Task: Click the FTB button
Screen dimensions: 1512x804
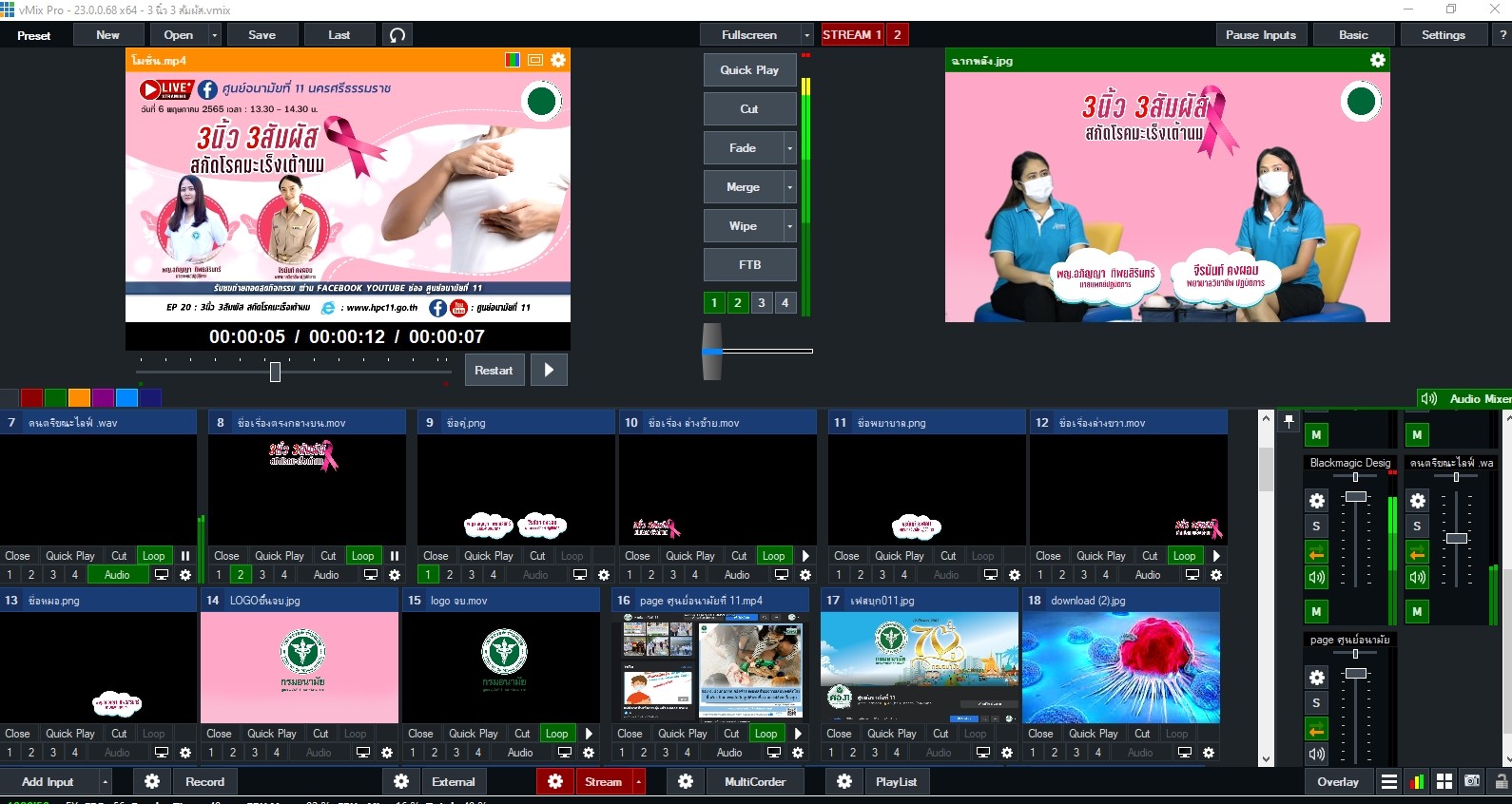Action: click(x=749, y=265)
